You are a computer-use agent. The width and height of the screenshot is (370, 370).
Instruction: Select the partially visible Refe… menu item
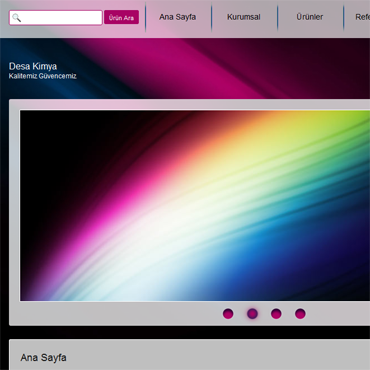362,17
